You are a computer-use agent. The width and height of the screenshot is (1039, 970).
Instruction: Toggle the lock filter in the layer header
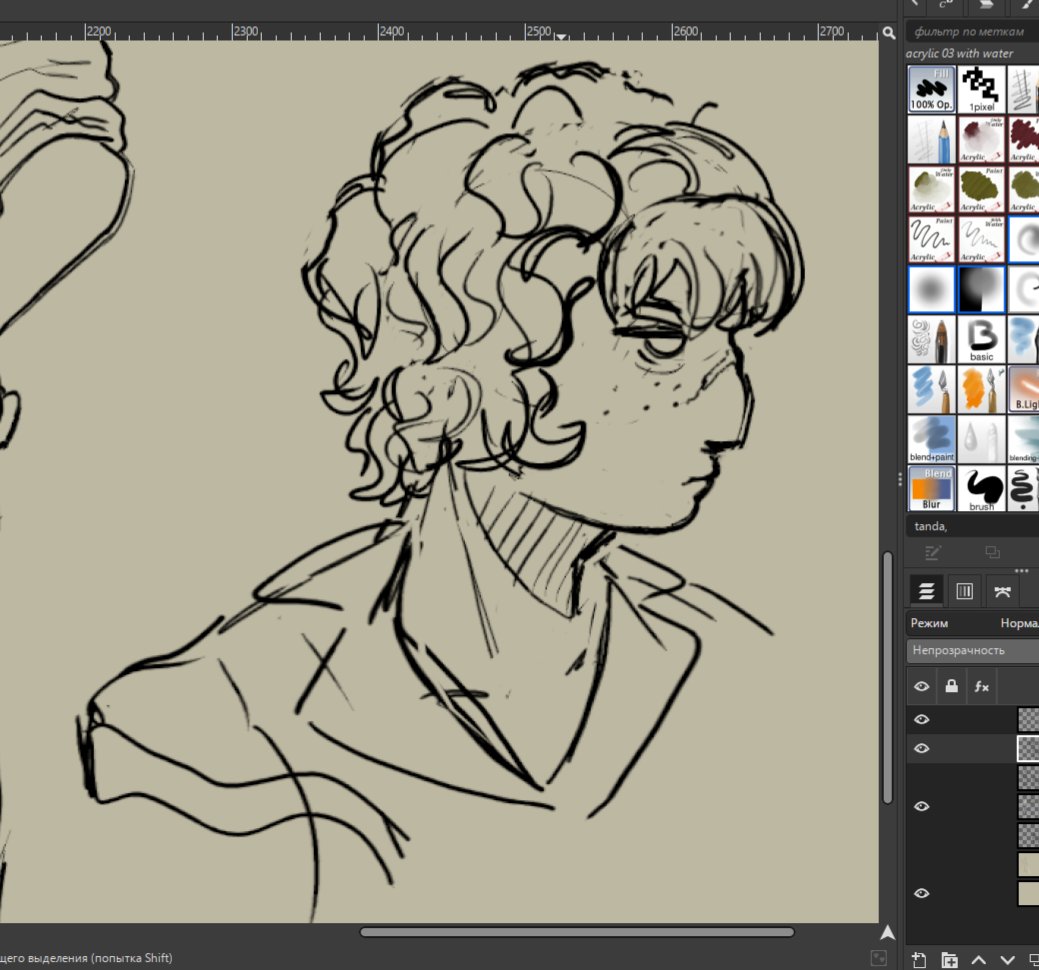coord(952,686)
